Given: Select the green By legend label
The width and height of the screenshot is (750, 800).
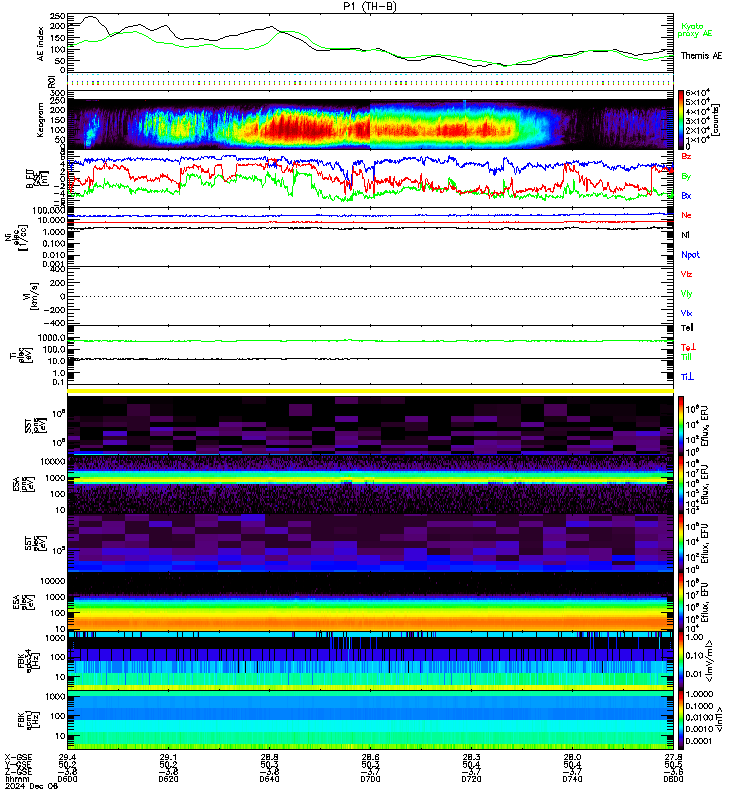Looking at the screenshot, I should (686, 176).
